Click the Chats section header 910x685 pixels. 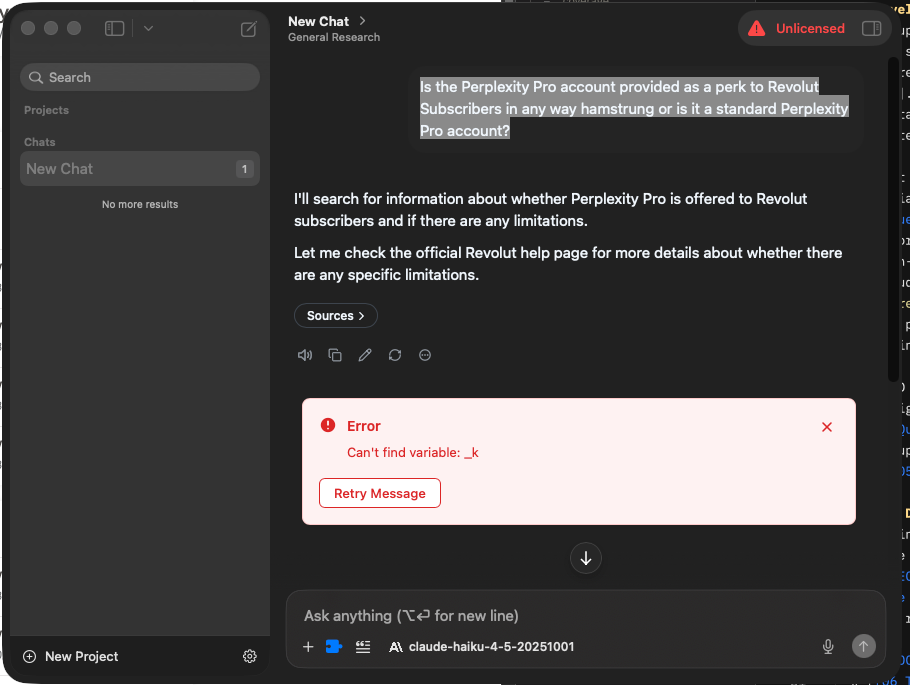click(x=39, y=142)
